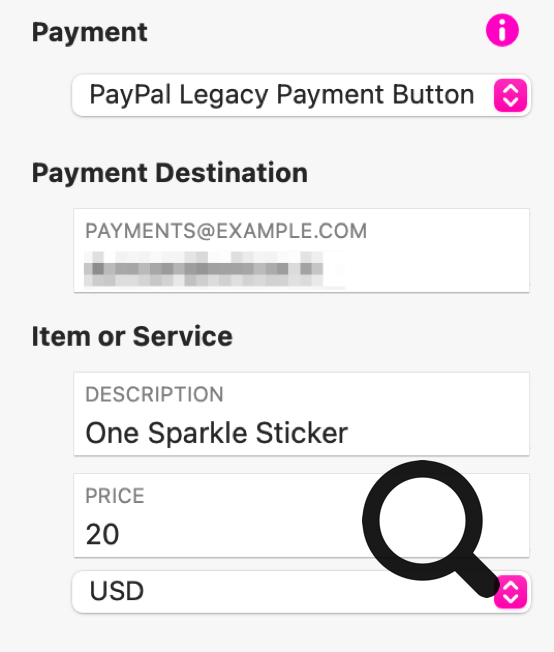Focus the payment destination email field
Screen dimensions: 554x652
tap(302, 251)
